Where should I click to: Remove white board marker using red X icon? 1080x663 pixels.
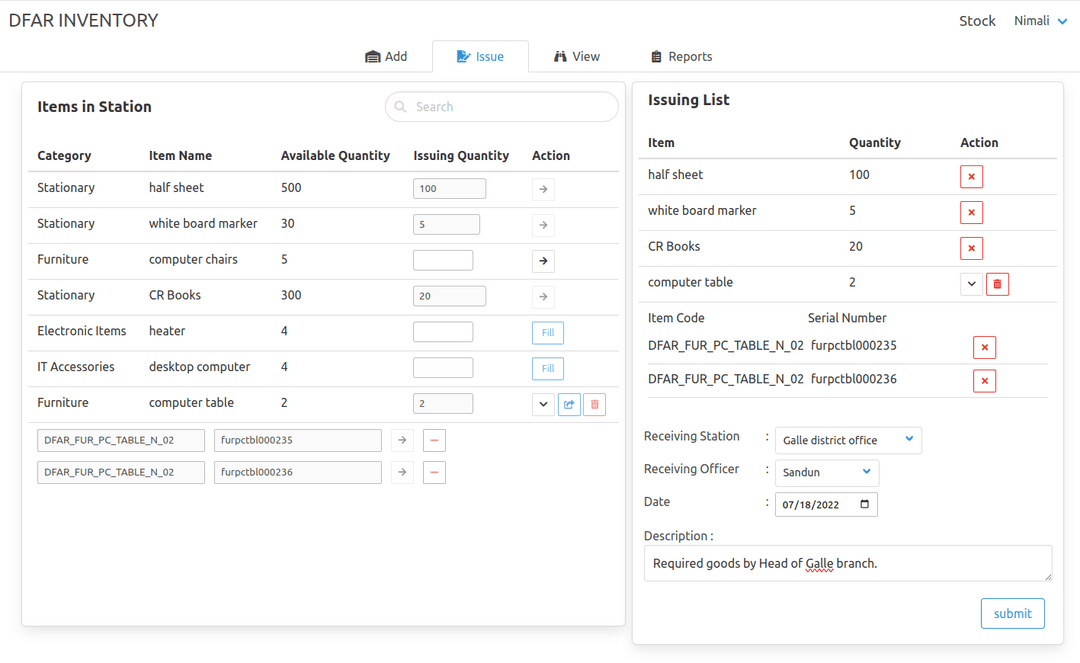point(971,212)
